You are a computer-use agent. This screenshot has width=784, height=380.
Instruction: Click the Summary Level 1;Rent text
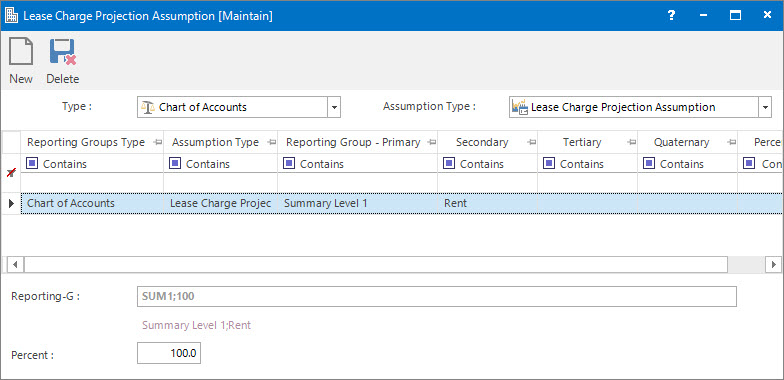196,326
